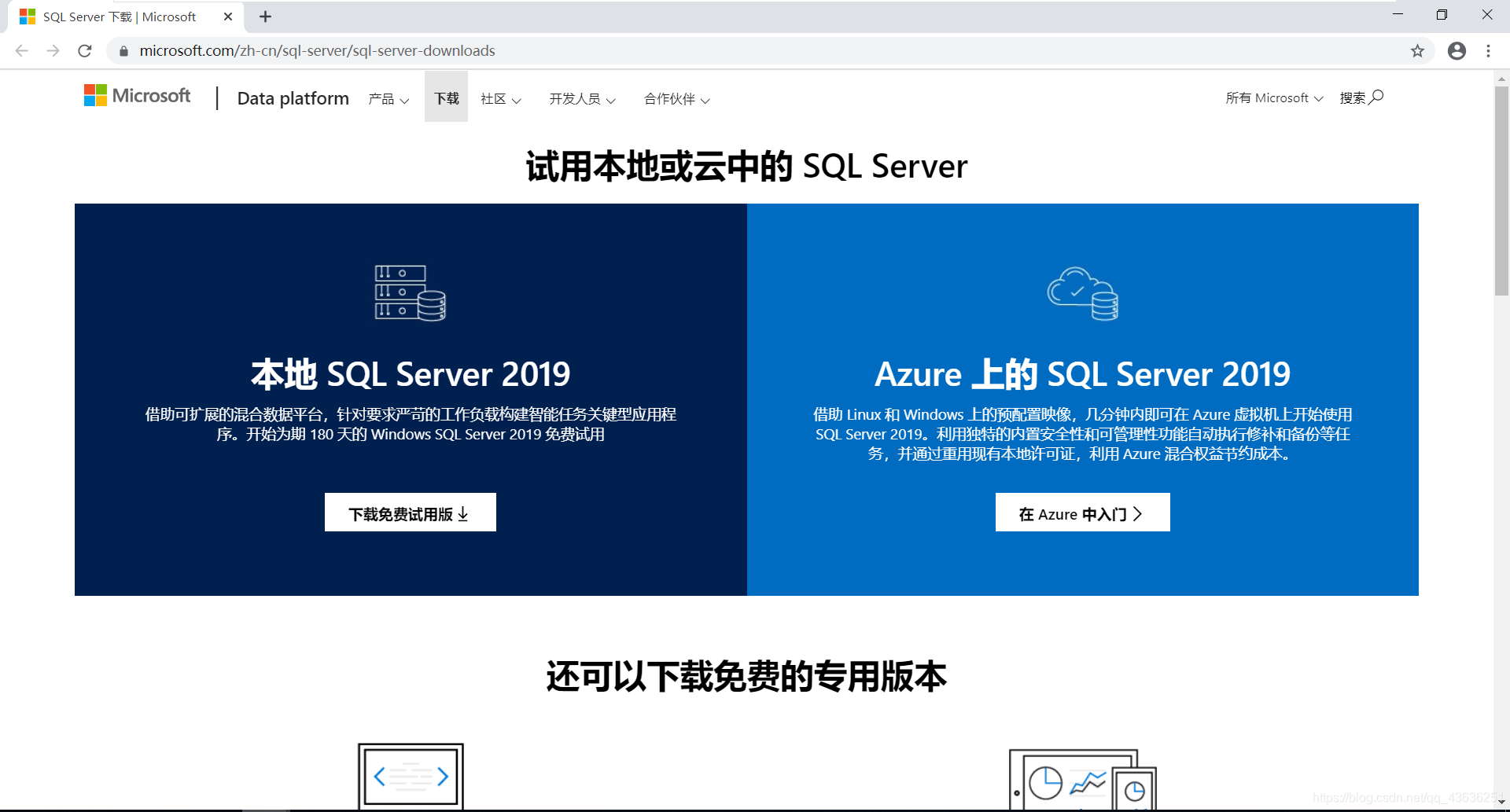Expand the 开发人员 dropdown menu
The image size is (1510, 812).
(583, 99)
